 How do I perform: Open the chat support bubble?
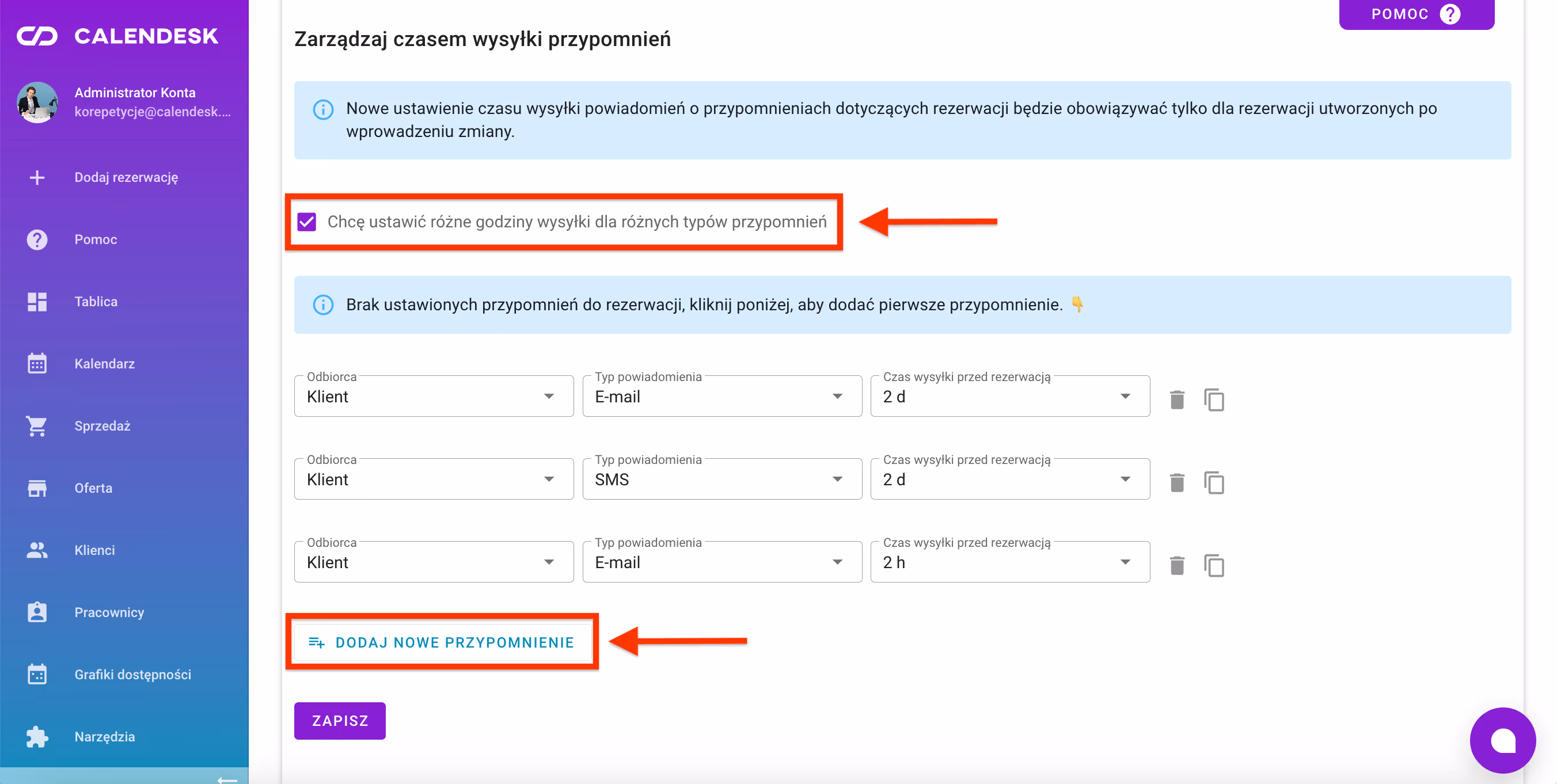point(1502,740)
